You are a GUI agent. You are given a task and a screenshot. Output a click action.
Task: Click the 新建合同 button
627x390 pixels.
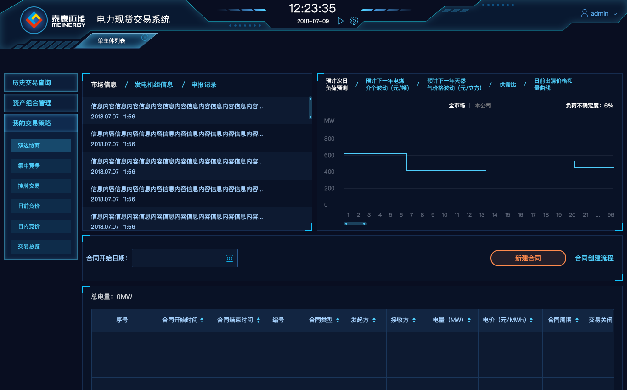(x=528, y=258)
